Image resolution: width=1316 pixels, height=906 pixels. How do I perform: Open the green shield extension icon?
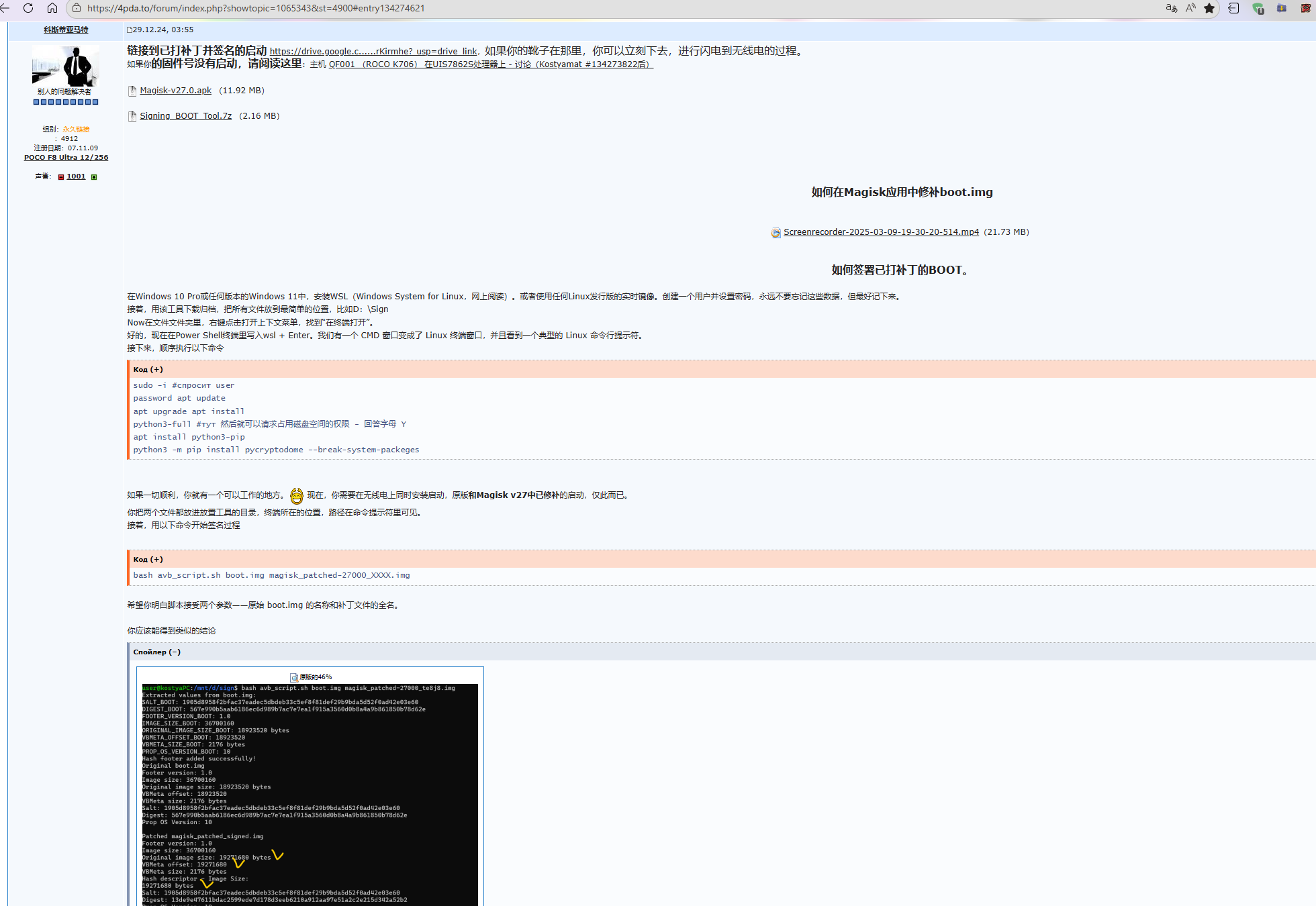click(x=1258, y=8)
